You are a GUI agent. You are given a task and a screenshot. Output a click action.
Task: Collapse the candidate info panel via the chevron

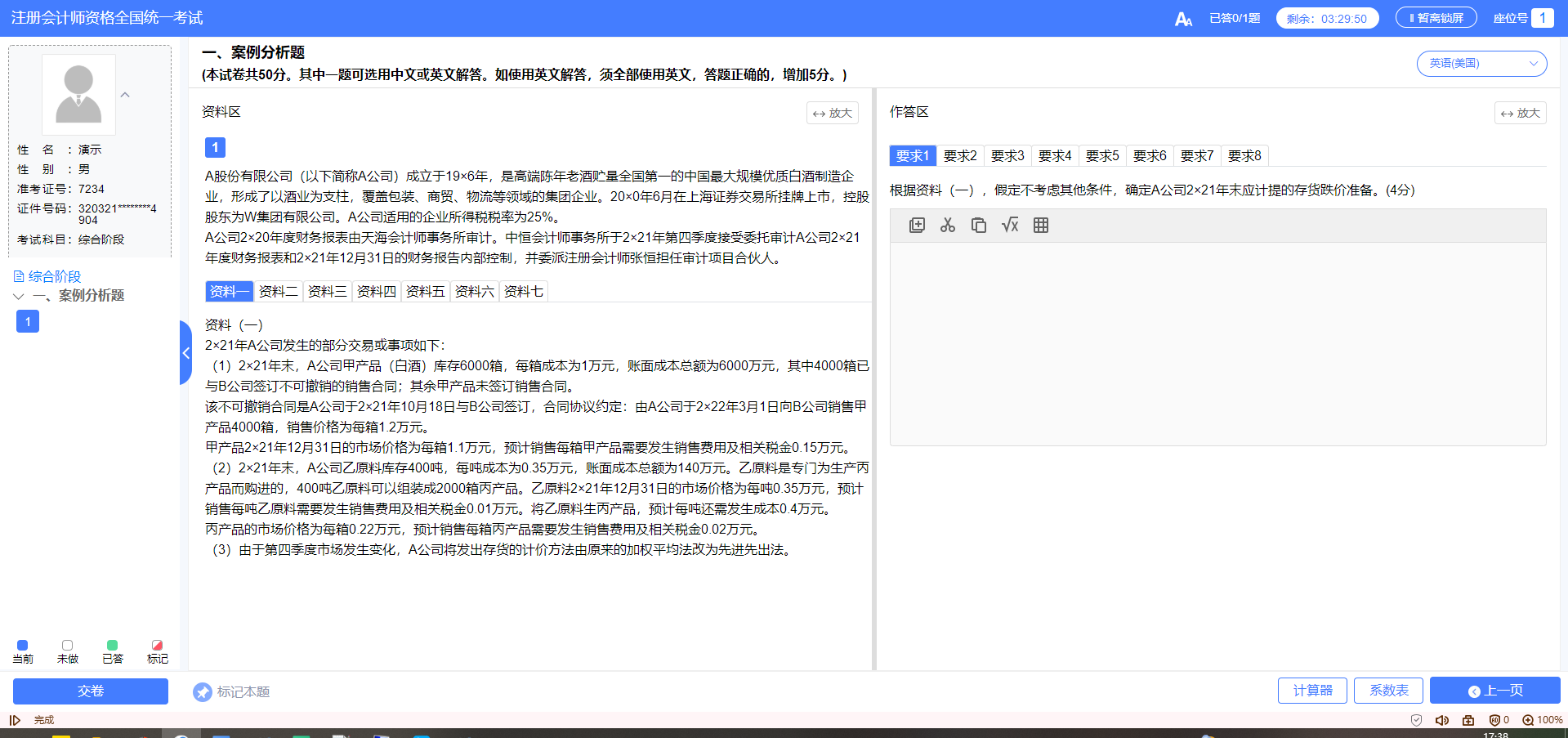[x=125, y=94]
